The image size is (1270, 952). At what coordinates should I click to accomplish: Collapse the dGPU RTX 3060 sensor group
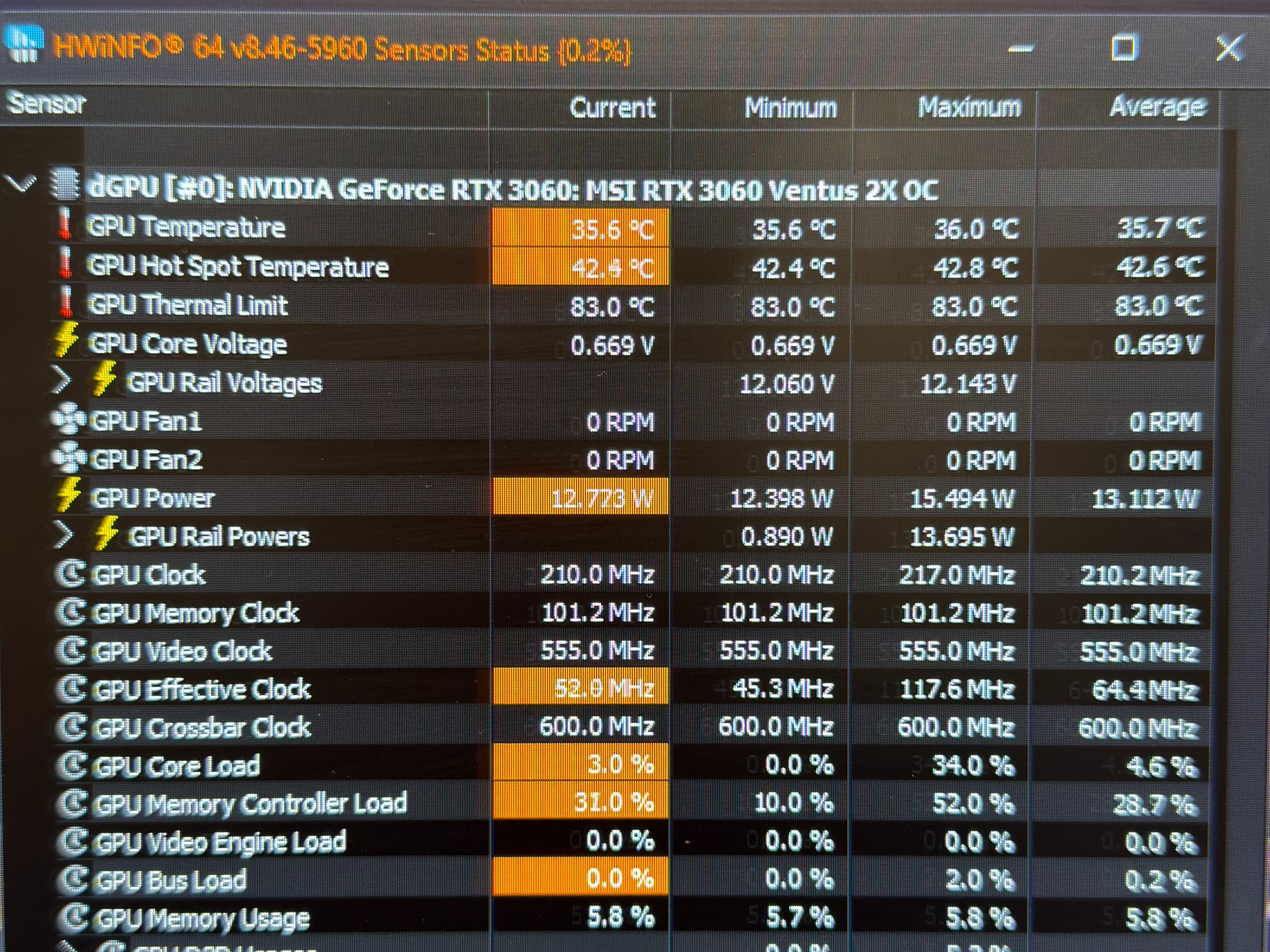click(20, 184)
